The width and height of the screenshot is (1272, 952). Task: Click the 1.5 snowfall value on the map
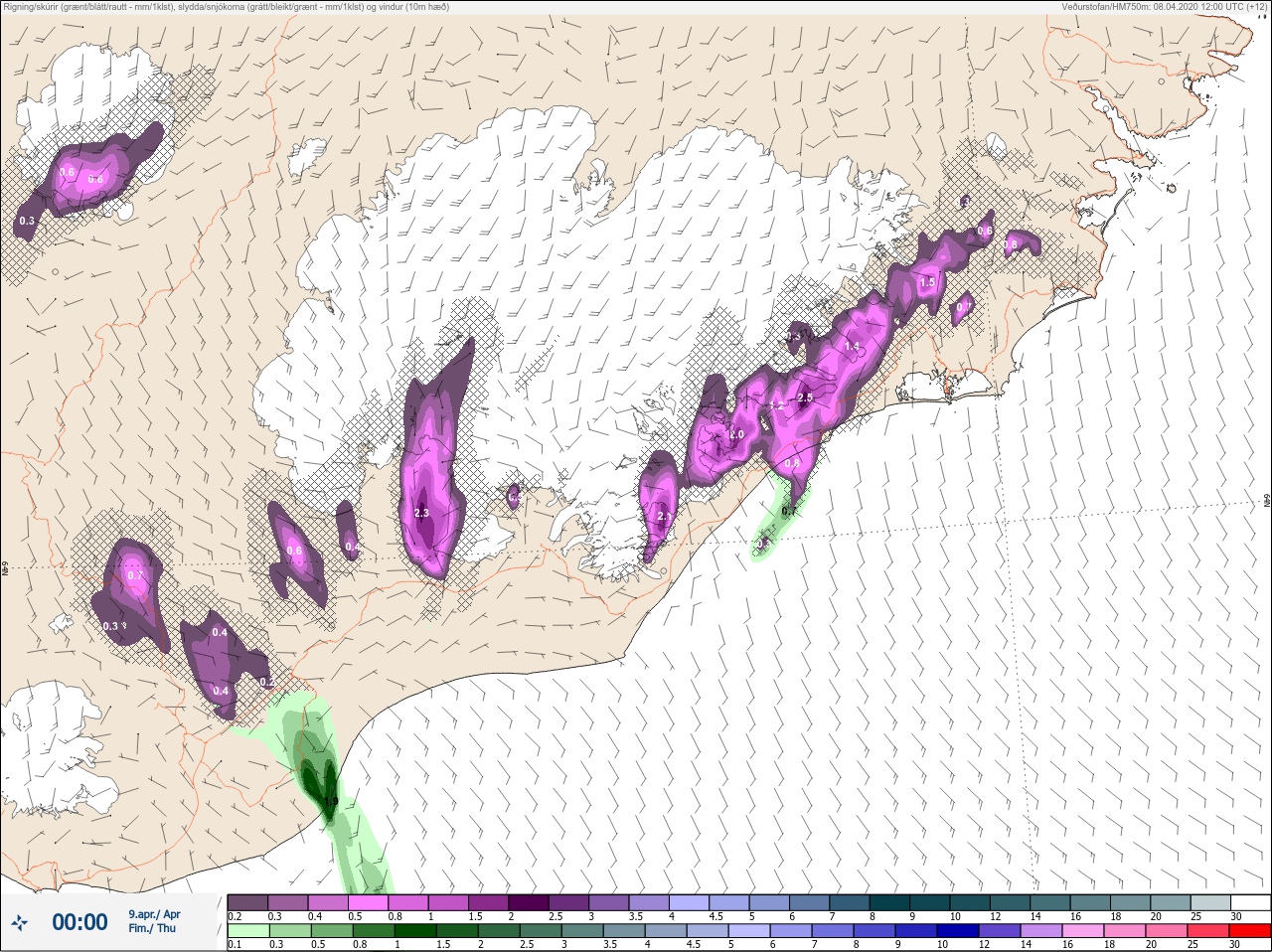pyautogui.click(x=927, y=283)
